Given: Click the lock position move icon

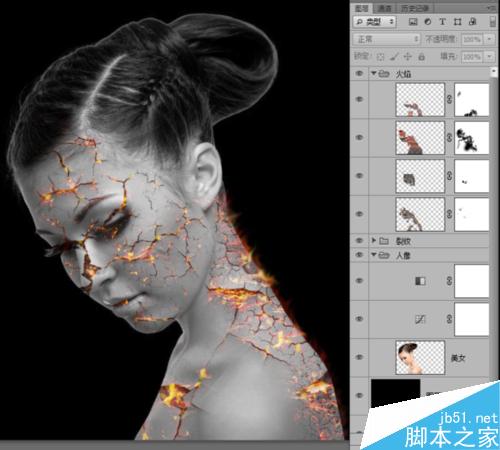Looking at the screenshot, I should [x=408, y=57].
